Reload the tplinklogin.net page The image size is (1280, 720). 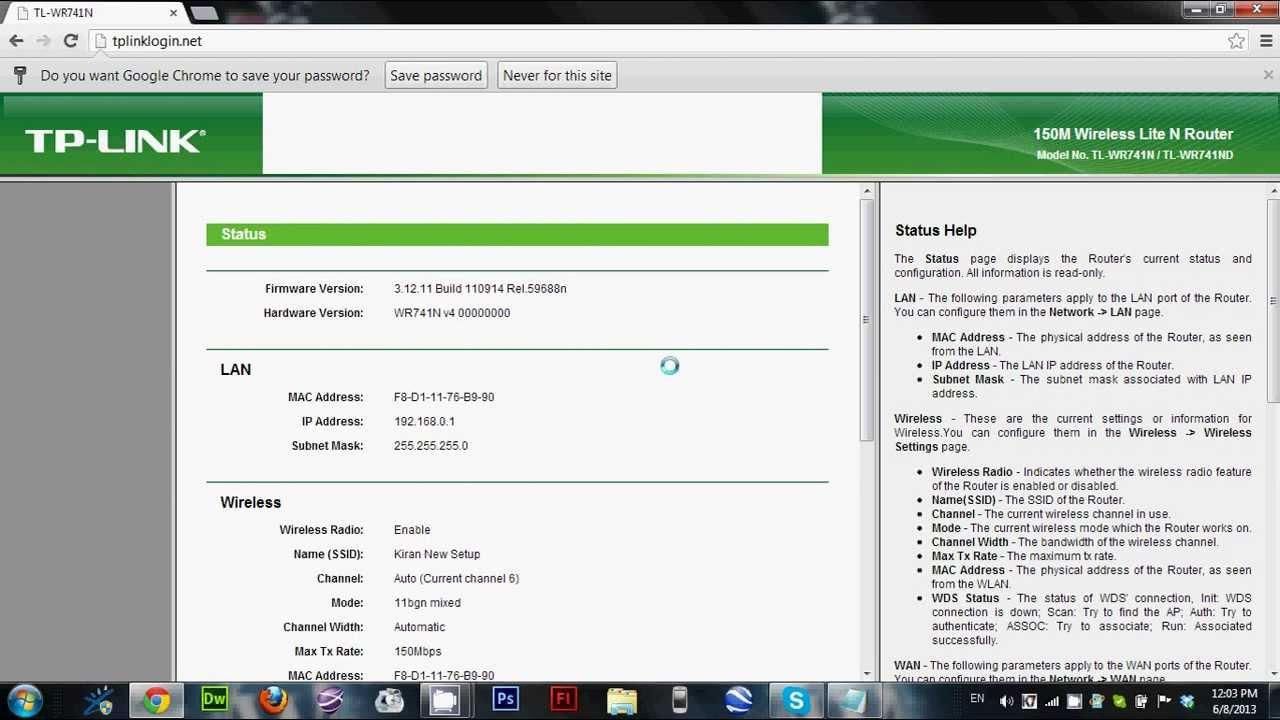coord(70,41)
